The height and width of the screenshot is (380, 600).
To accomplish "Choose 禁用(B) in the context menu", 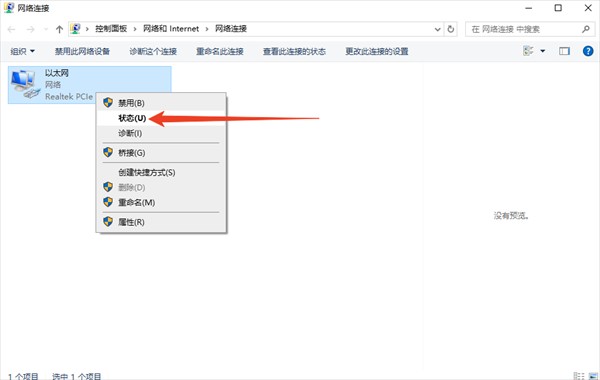I will tap(161, 103).
